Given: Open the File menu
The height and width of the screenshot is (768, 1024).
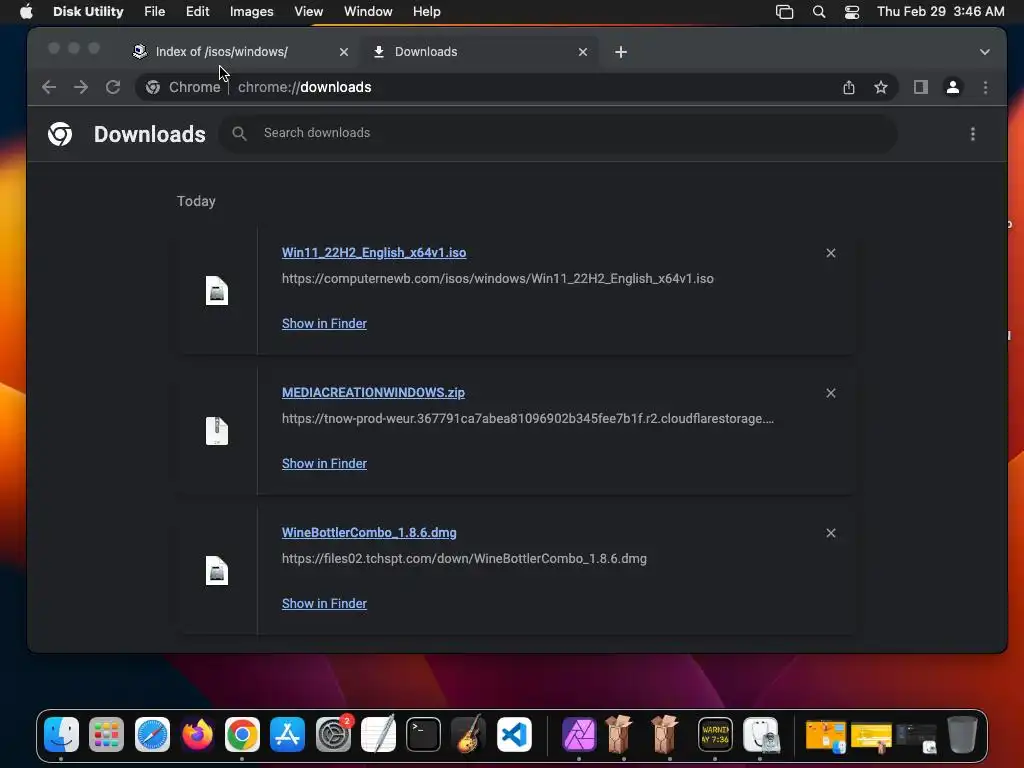Looking at the screenshot, I should click(x=155, y=12).
